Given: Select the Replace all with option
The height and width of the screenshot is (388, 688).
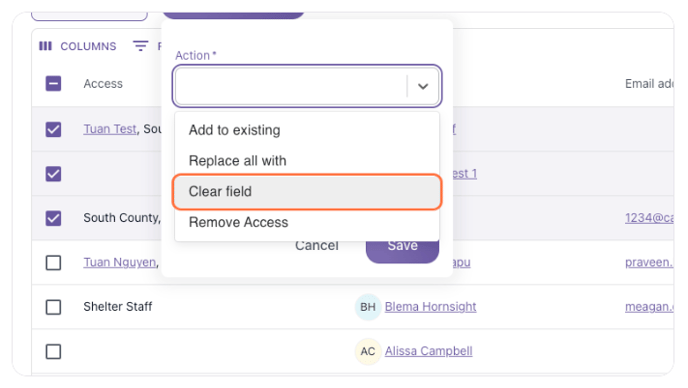Looking at the screenshot, I should (x=307, y=161).
